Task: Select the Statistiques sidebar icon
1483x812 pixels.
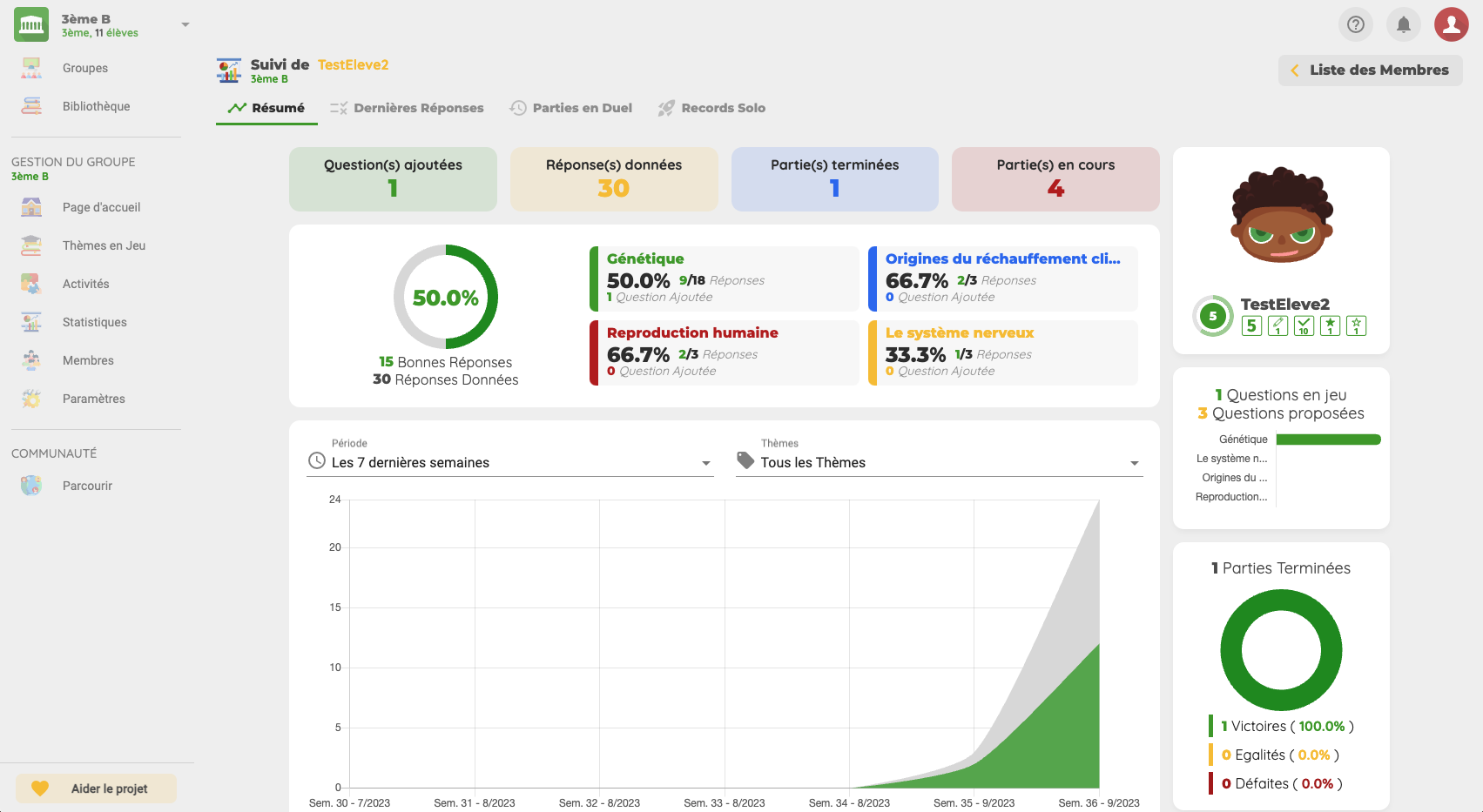Action: [x=31, y=322]
